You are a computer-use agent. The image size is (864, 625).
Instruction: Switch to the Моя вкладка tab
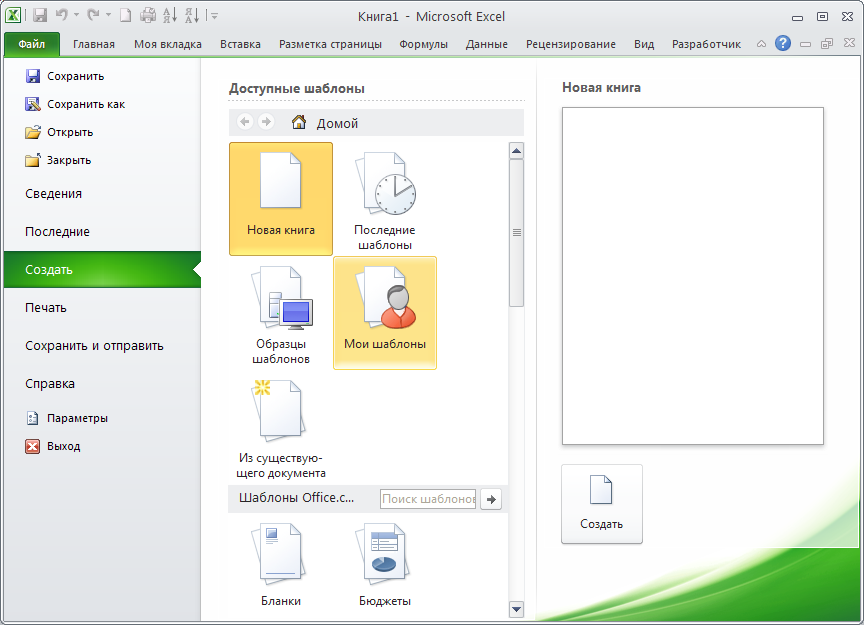tap(168, 44)
